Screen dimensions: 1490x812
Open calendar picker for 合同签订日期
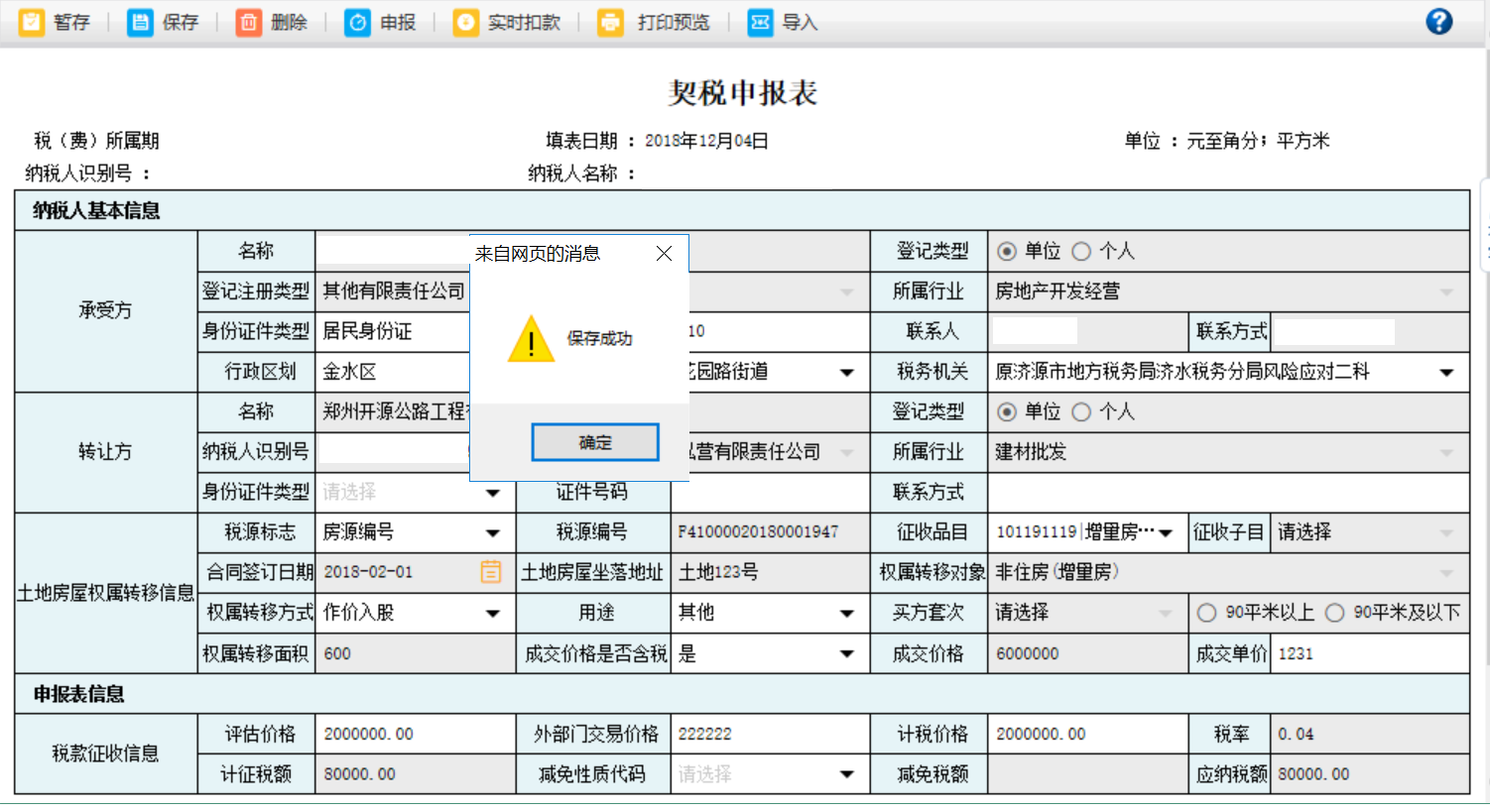(x=491, y=572)
